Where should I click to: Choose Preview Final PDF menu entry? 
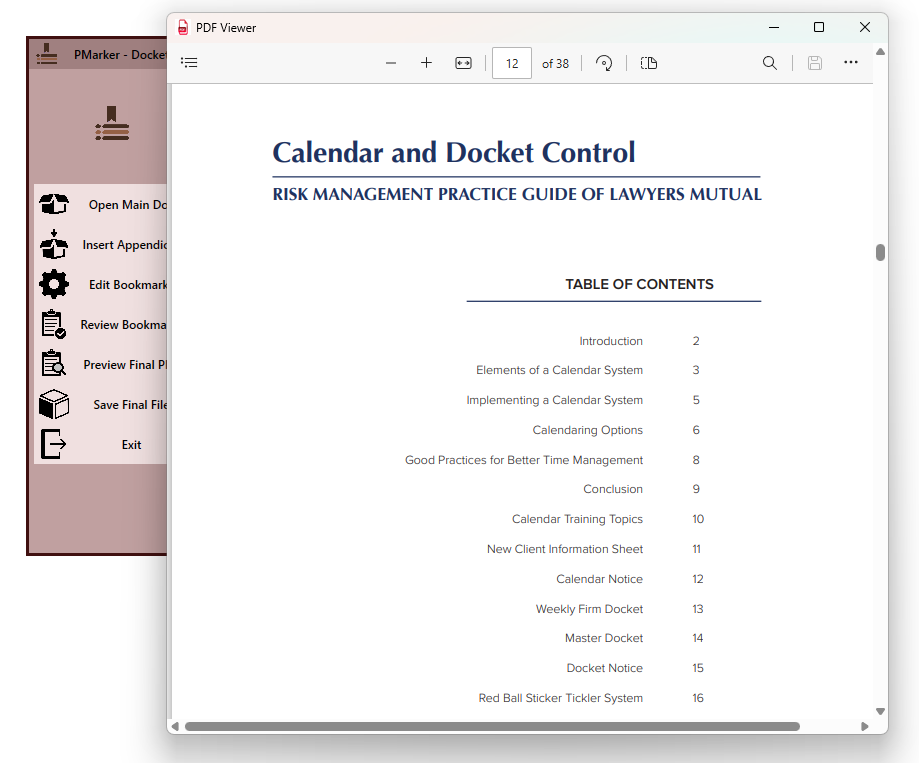click(124, 365)
